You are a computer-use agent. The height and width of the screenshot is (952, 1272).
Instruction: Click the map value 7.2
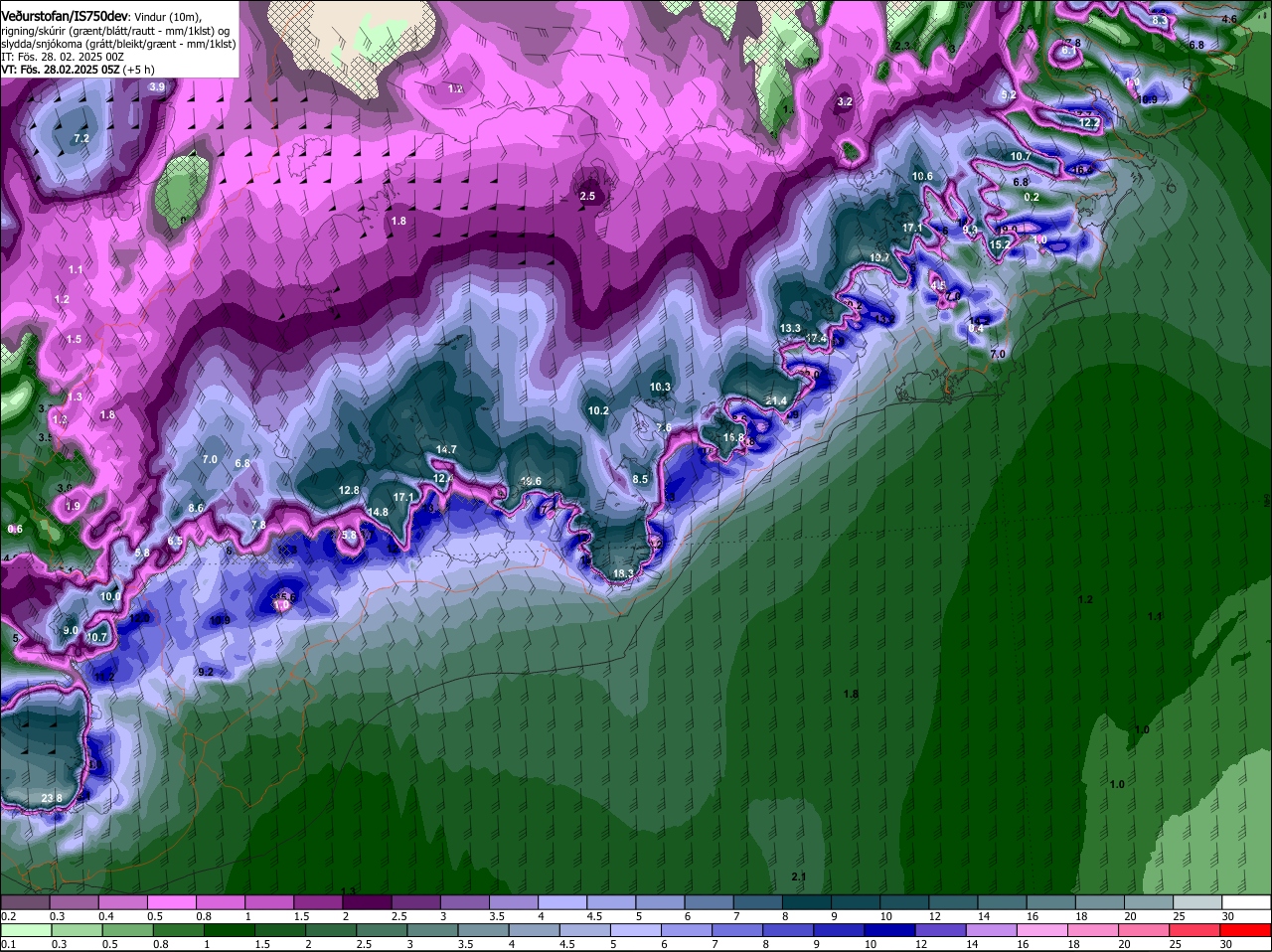point(81,138)
